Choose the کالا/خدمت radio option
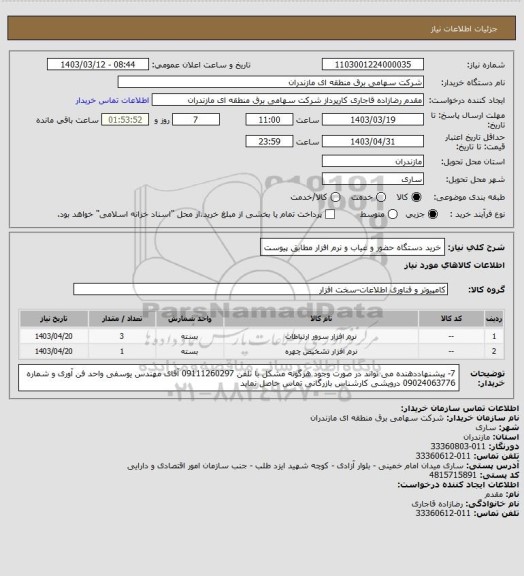Screen dimensions: 524x576 pyautogui.click(x=335, y=197)
